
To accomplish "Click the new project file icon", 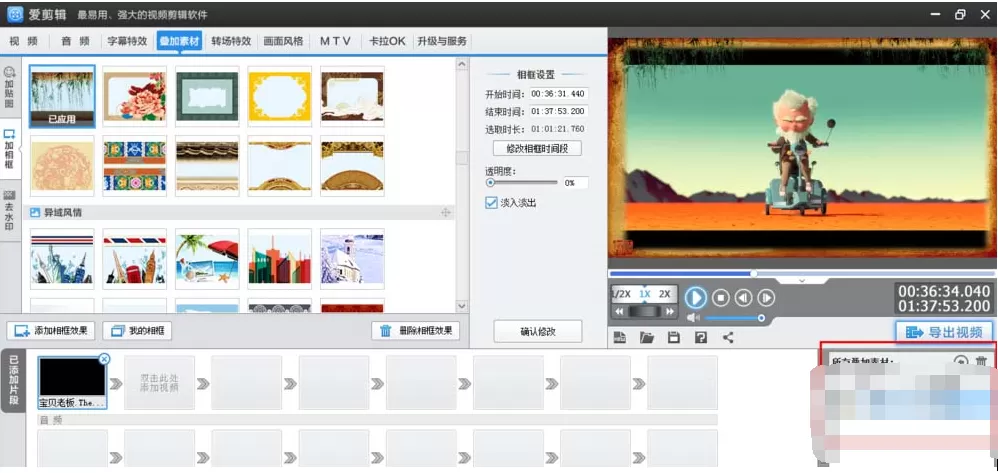I will [x=619, y=337].
